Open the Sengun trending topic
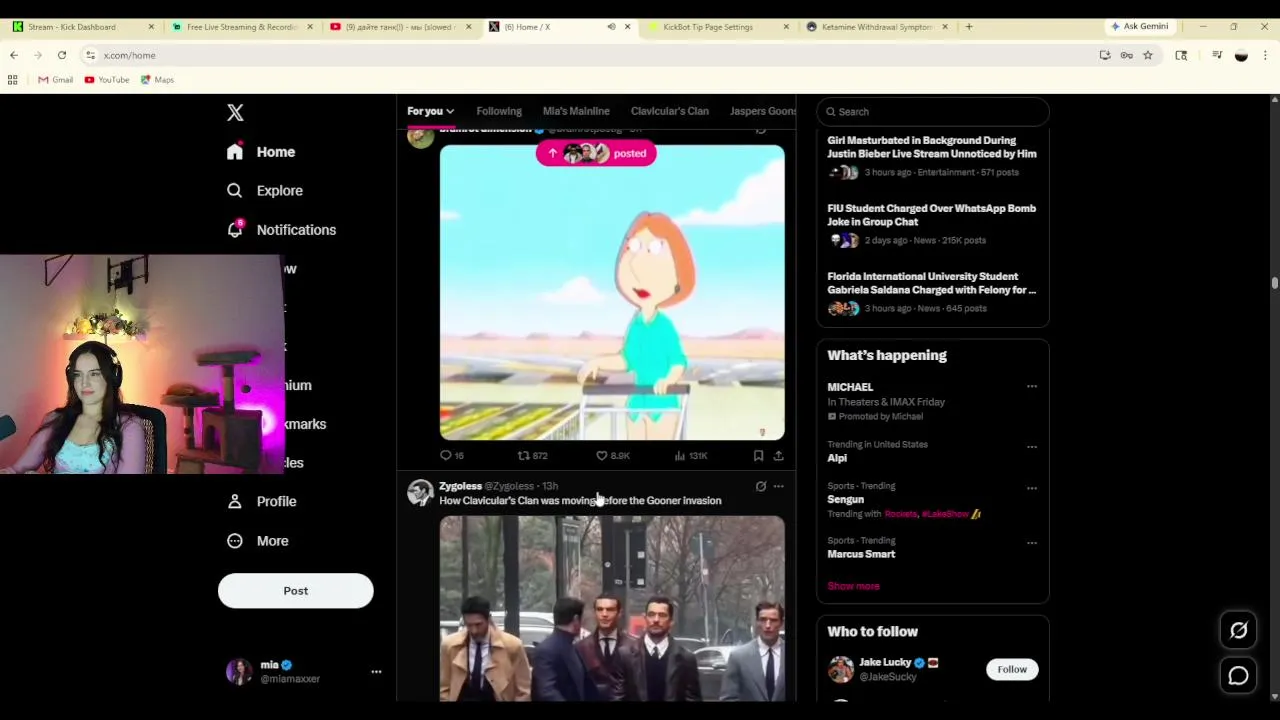The width and height of the screenshot is (1280, 720). tap(845, 499)
